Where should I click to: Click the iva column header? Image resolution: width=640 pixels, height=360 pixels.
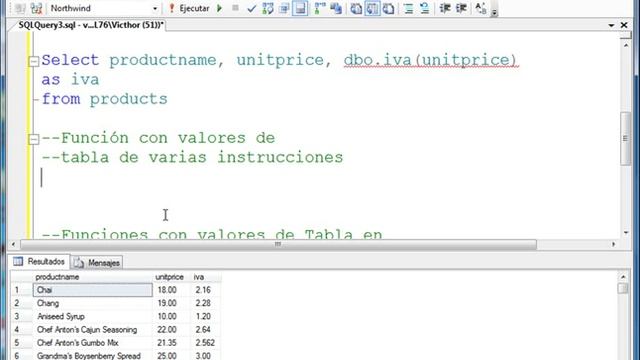pyautogui.click(x=206, y=277)
